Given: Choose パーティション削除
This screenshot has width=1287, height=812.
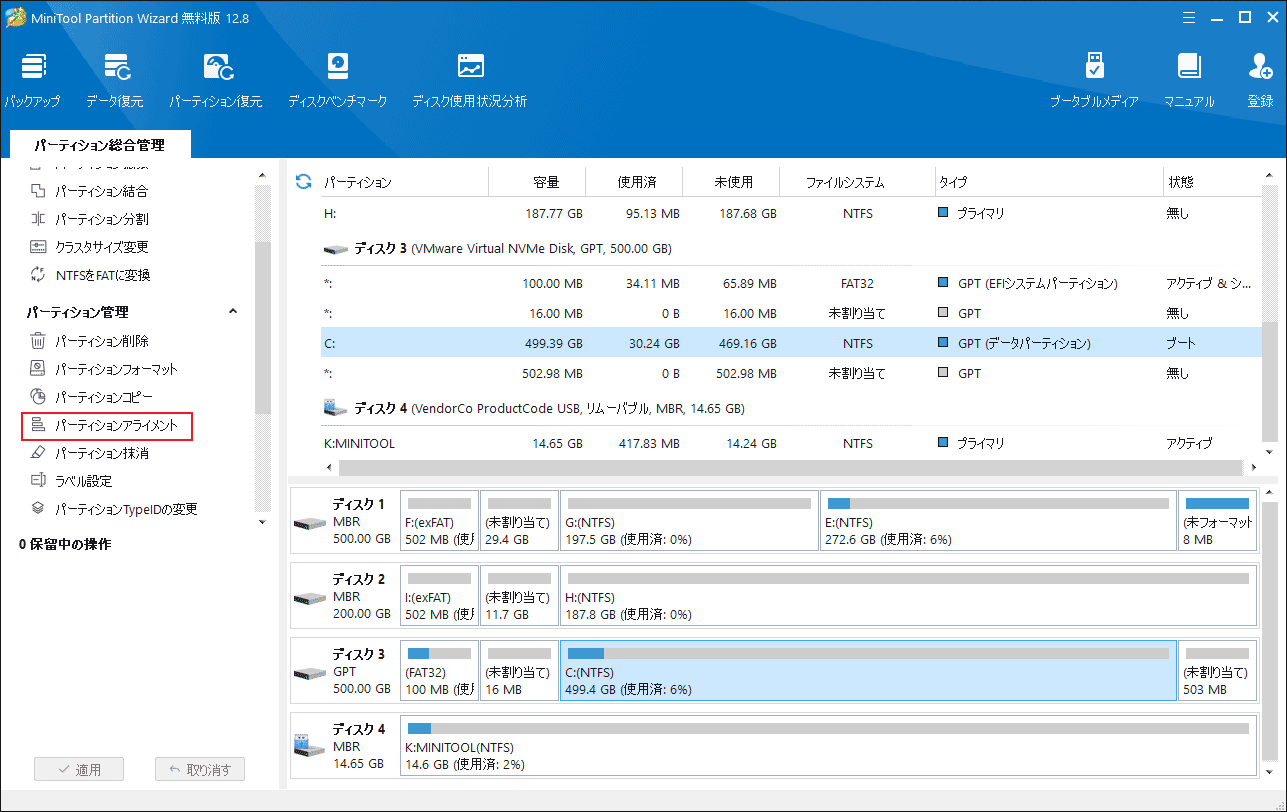Looking at the screenshot, I should pyautogui.click(x=101, y=341).
